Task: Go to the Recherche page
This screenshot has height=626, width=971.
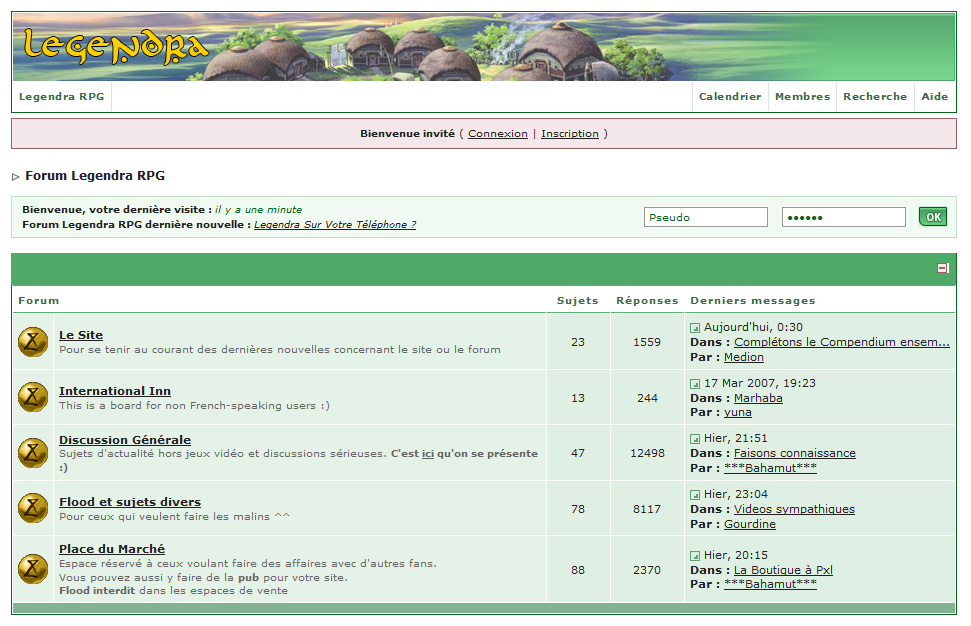Action: coord(875,97)
